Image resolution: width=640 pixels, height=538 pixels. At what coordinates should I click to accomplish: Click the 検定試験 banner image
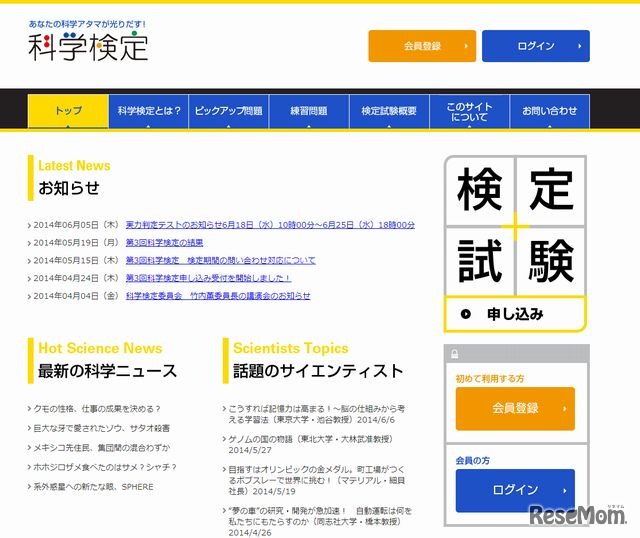pos(515,226)
